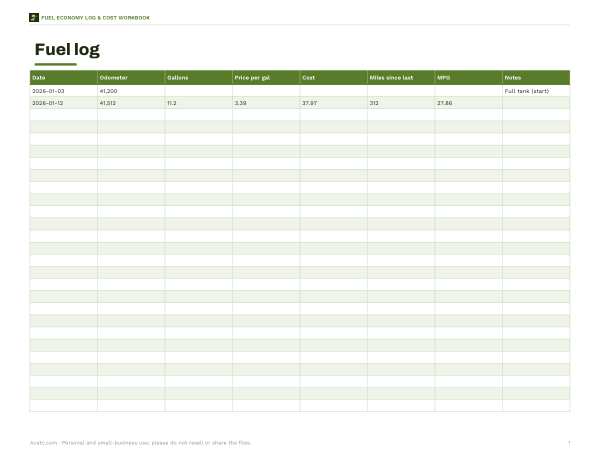Select the miles since last cell '312'
Viewport: 600px width, 464px height.
point(401,103)
